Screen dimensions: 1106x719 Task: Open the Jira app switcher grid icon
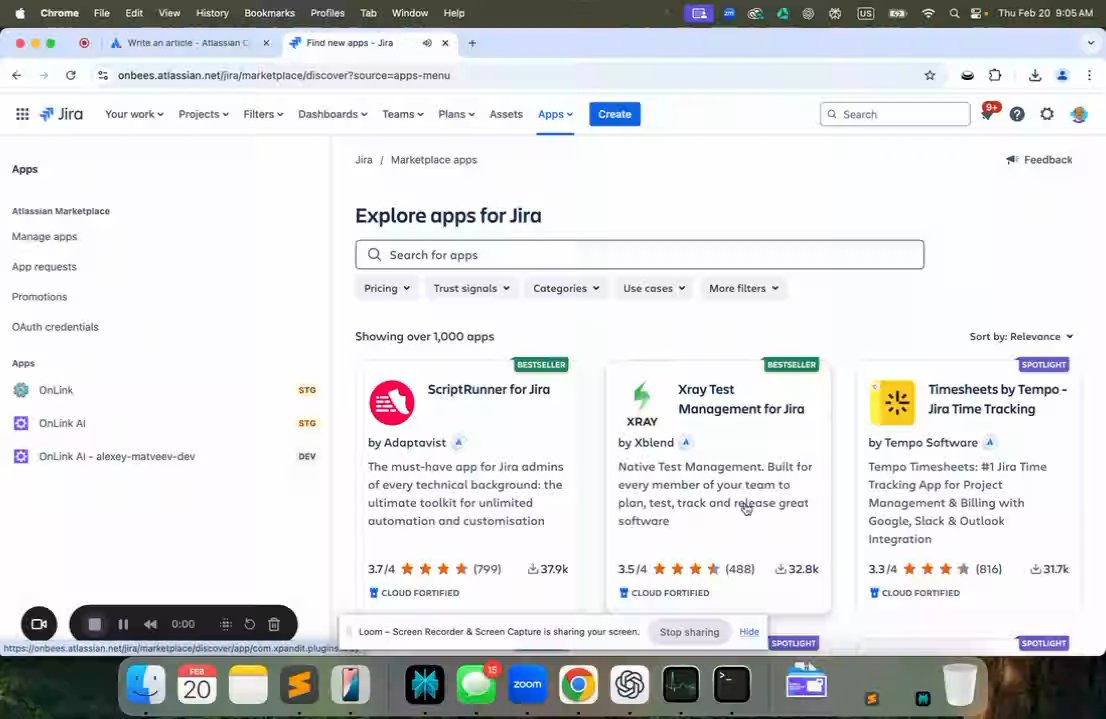tap(23, 114)
